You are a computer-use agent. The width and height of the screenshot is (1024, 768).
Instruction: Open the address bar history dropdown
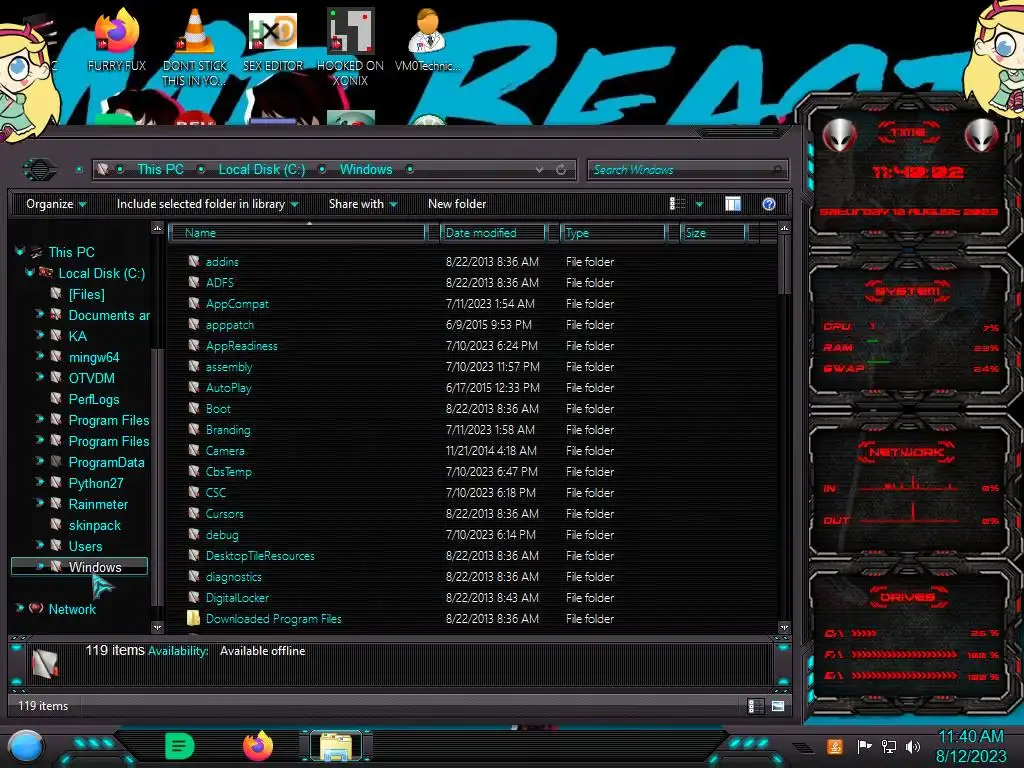pos(539,170)
